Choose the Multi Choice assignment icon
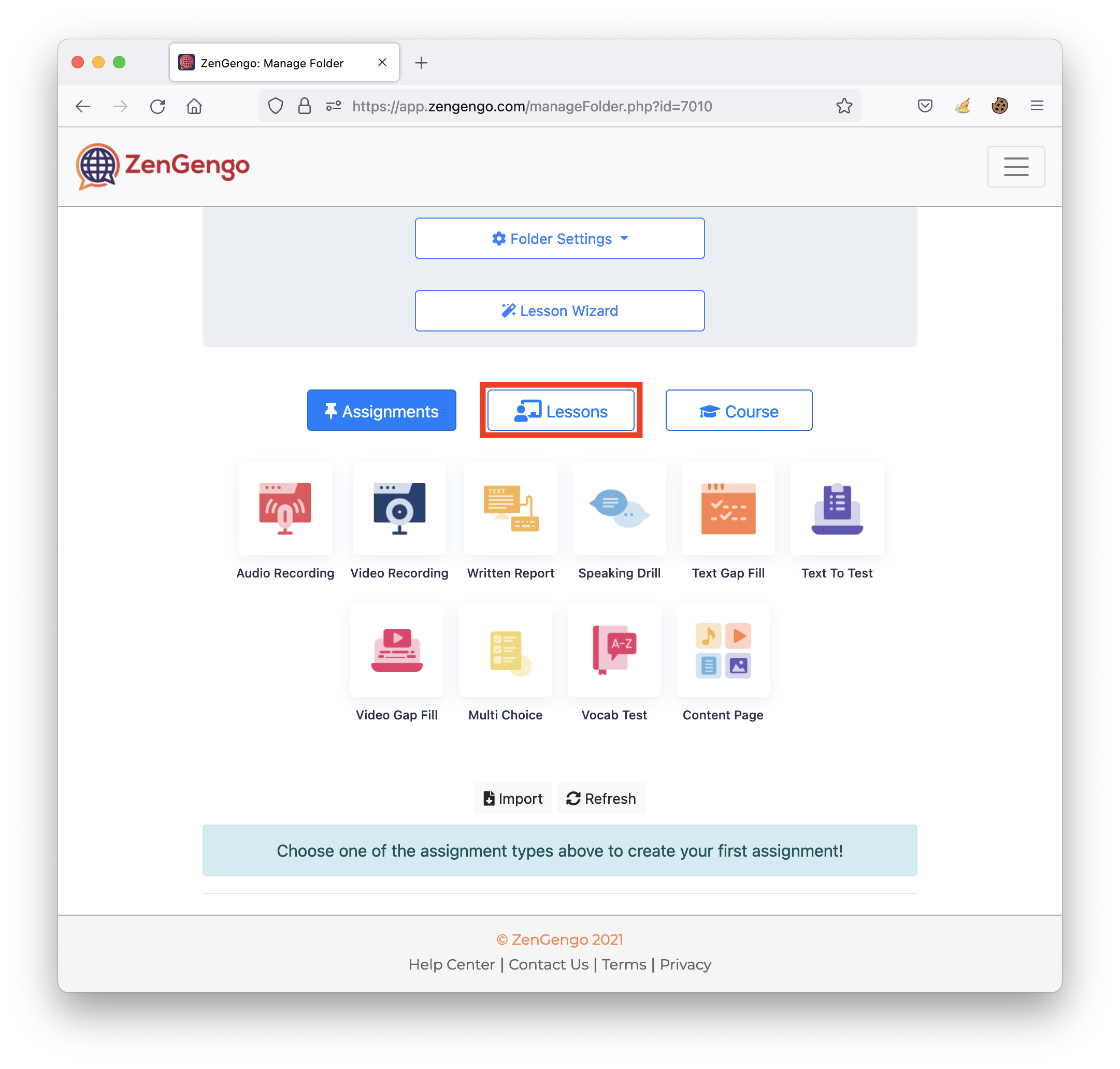The image size is (1120, 1069). 506,650
